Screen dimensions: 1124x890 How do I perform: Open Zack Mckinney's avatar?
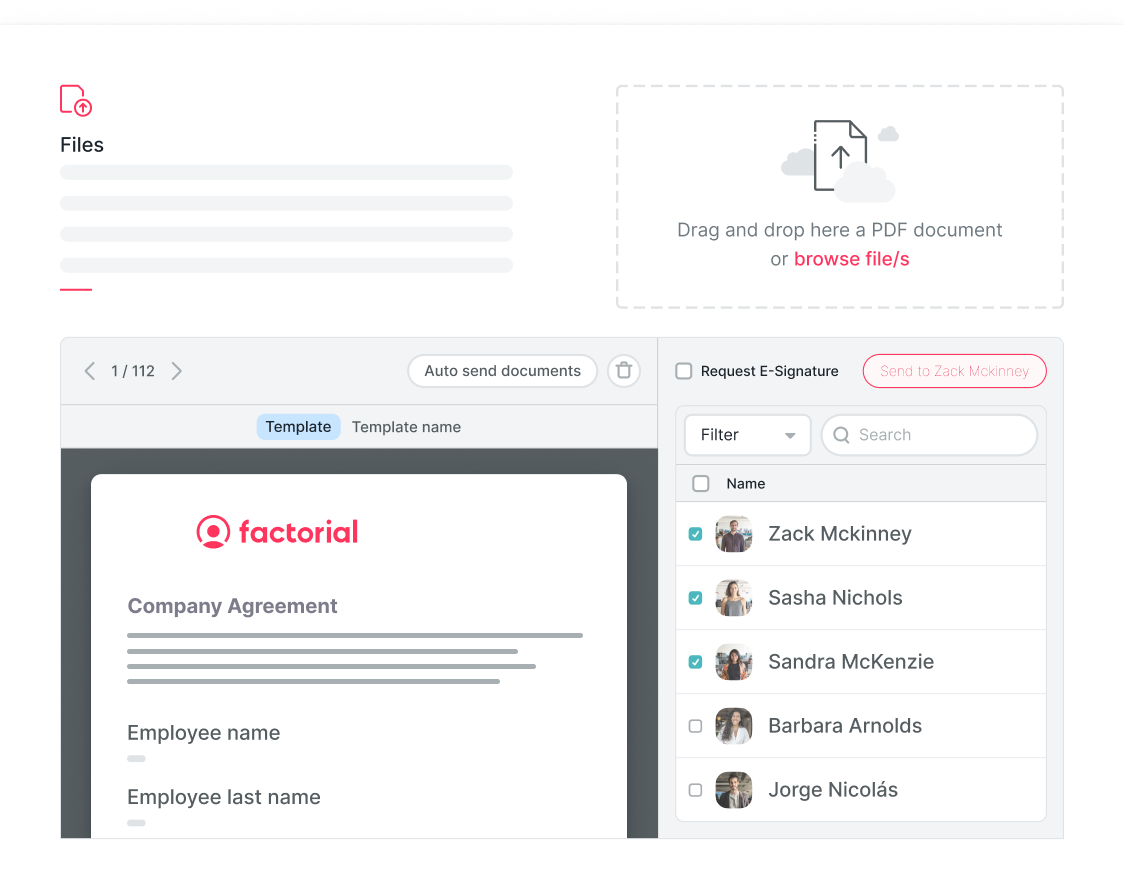click(733, 534)
